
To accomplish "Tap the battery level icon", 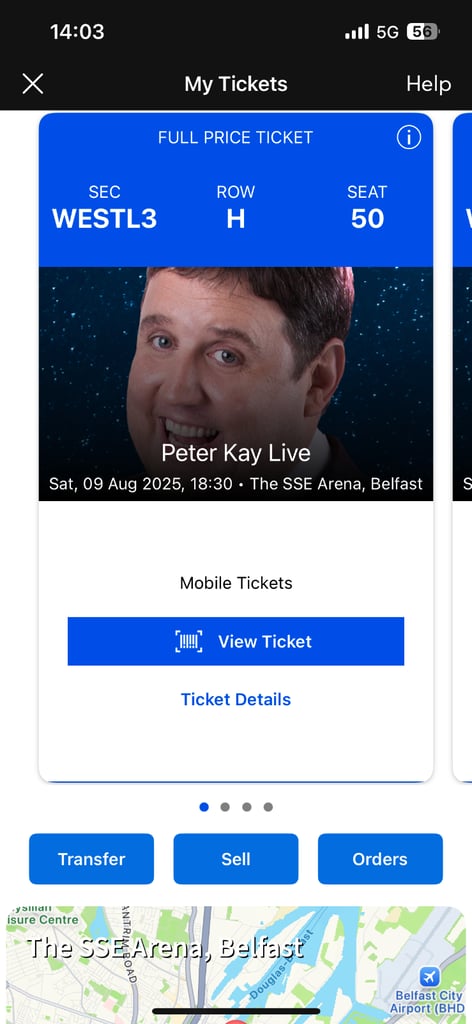I will [422, 31].
